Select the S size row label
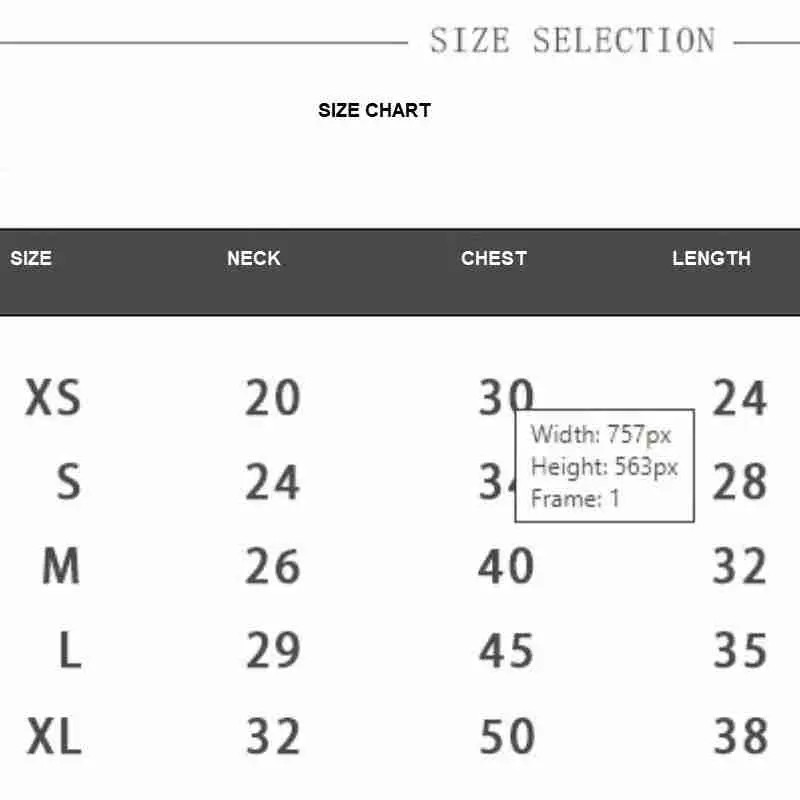800x800 pixels. pos(68,481)
